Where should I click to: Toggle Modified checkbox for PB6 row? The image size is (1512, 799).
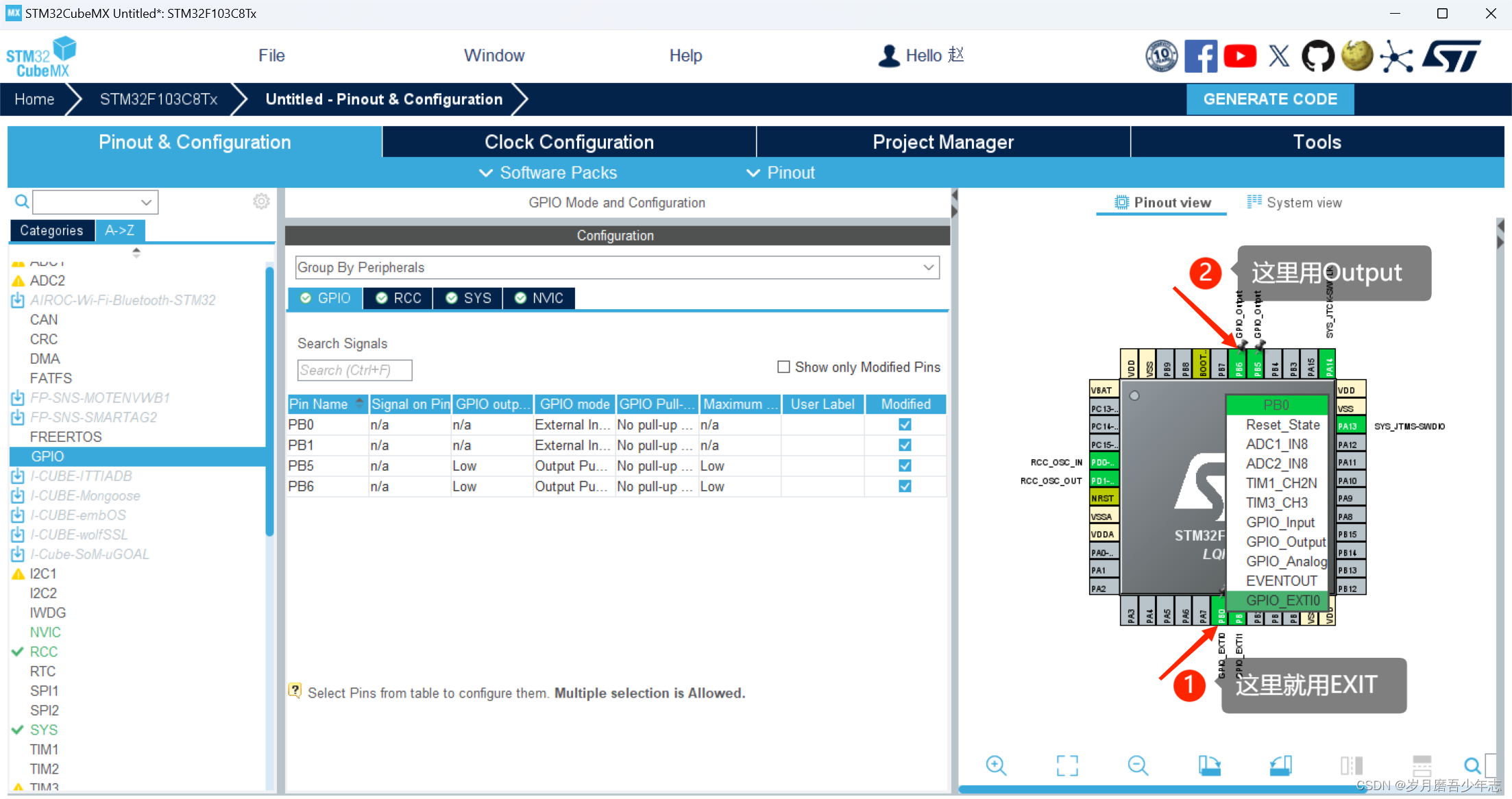(905, 487)
